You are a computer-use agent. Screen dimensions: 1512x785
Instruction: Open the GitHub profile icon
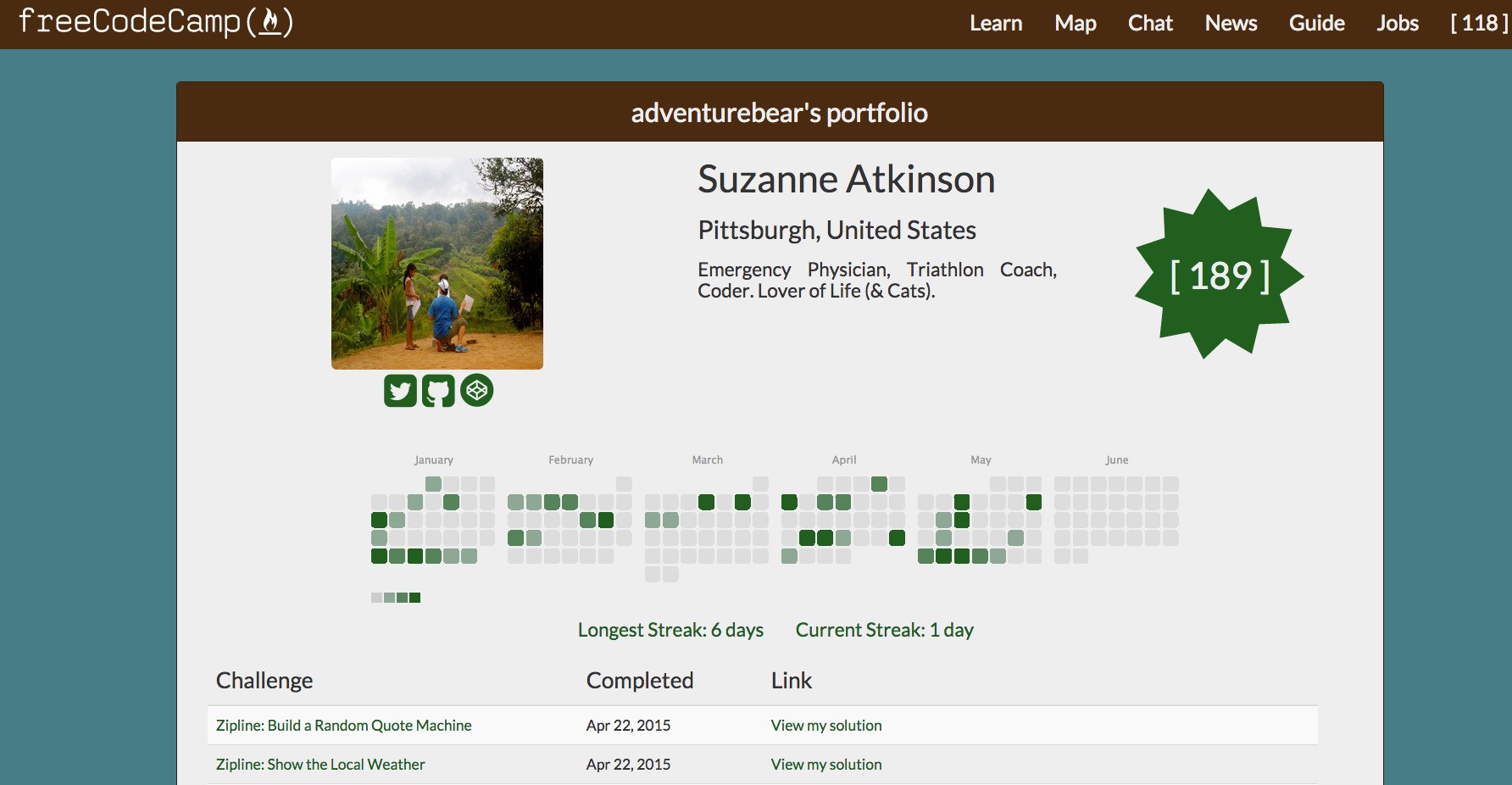tap(438, 391)
